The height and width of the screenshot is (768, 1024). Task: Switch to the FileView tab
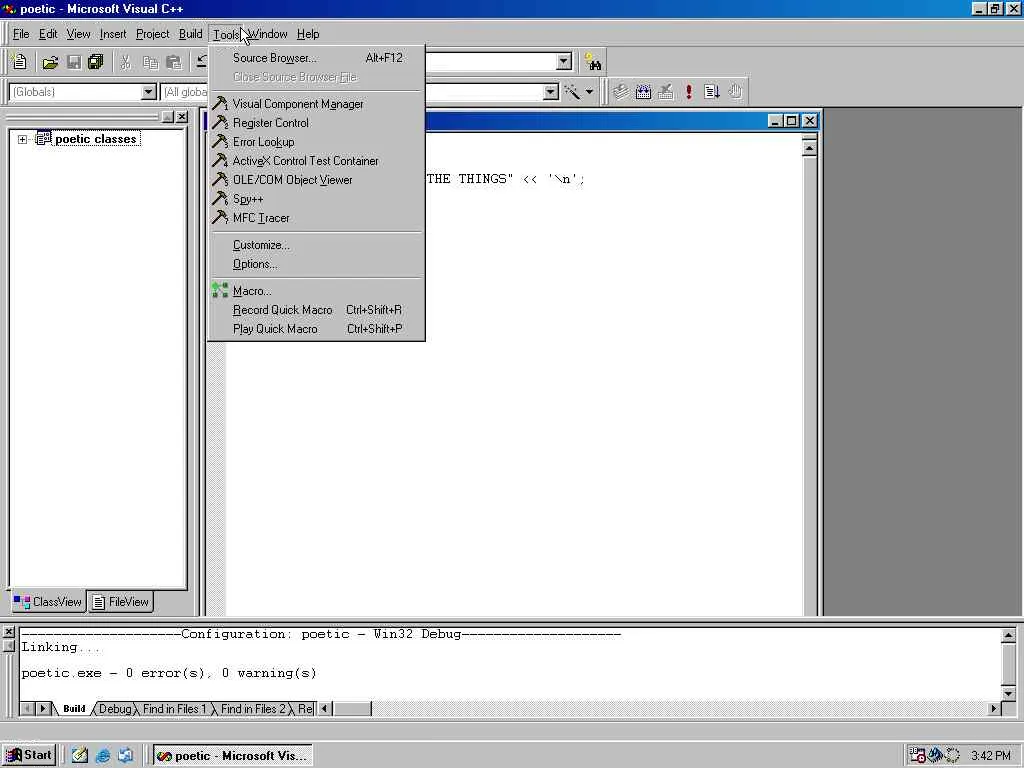pos(120,601)
